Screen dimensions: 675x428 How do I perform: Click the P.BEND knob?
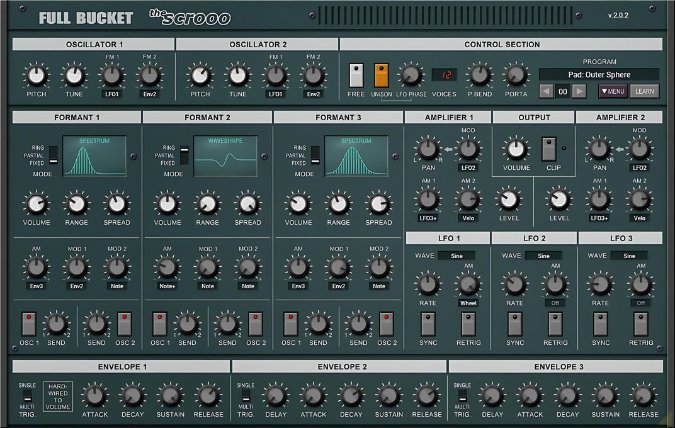(479, 75)
